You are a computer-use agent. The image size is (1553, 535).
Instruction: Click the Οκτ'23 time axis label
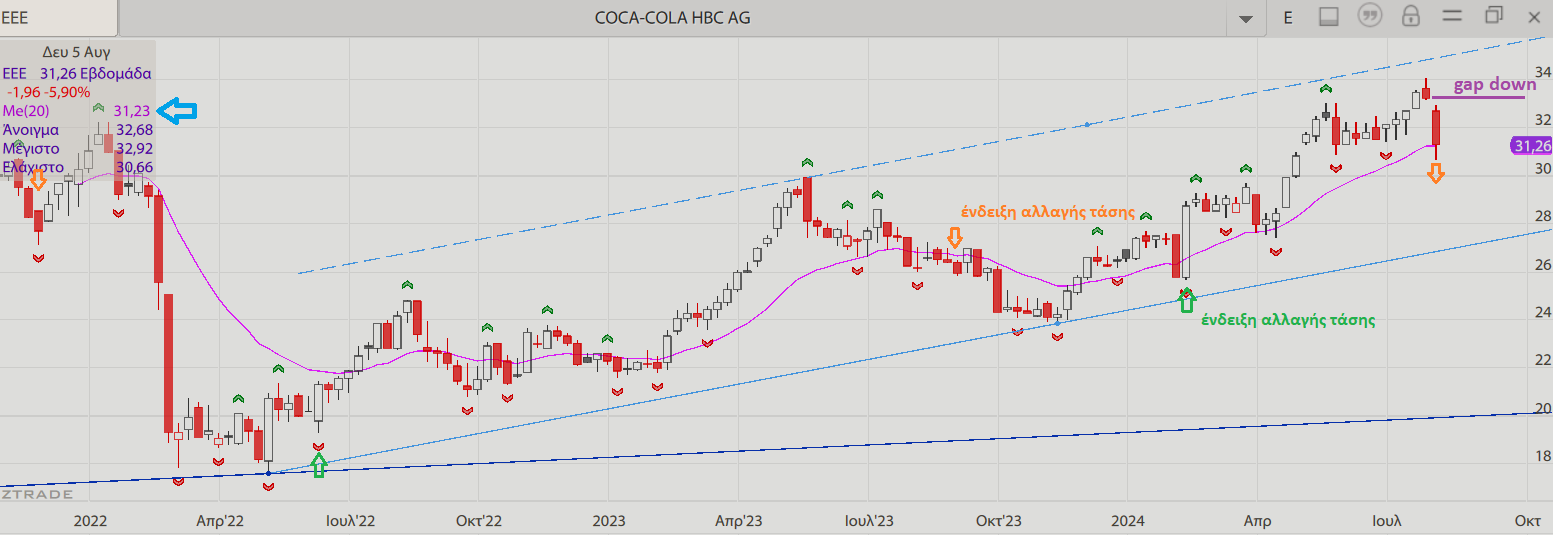(998, 520)
